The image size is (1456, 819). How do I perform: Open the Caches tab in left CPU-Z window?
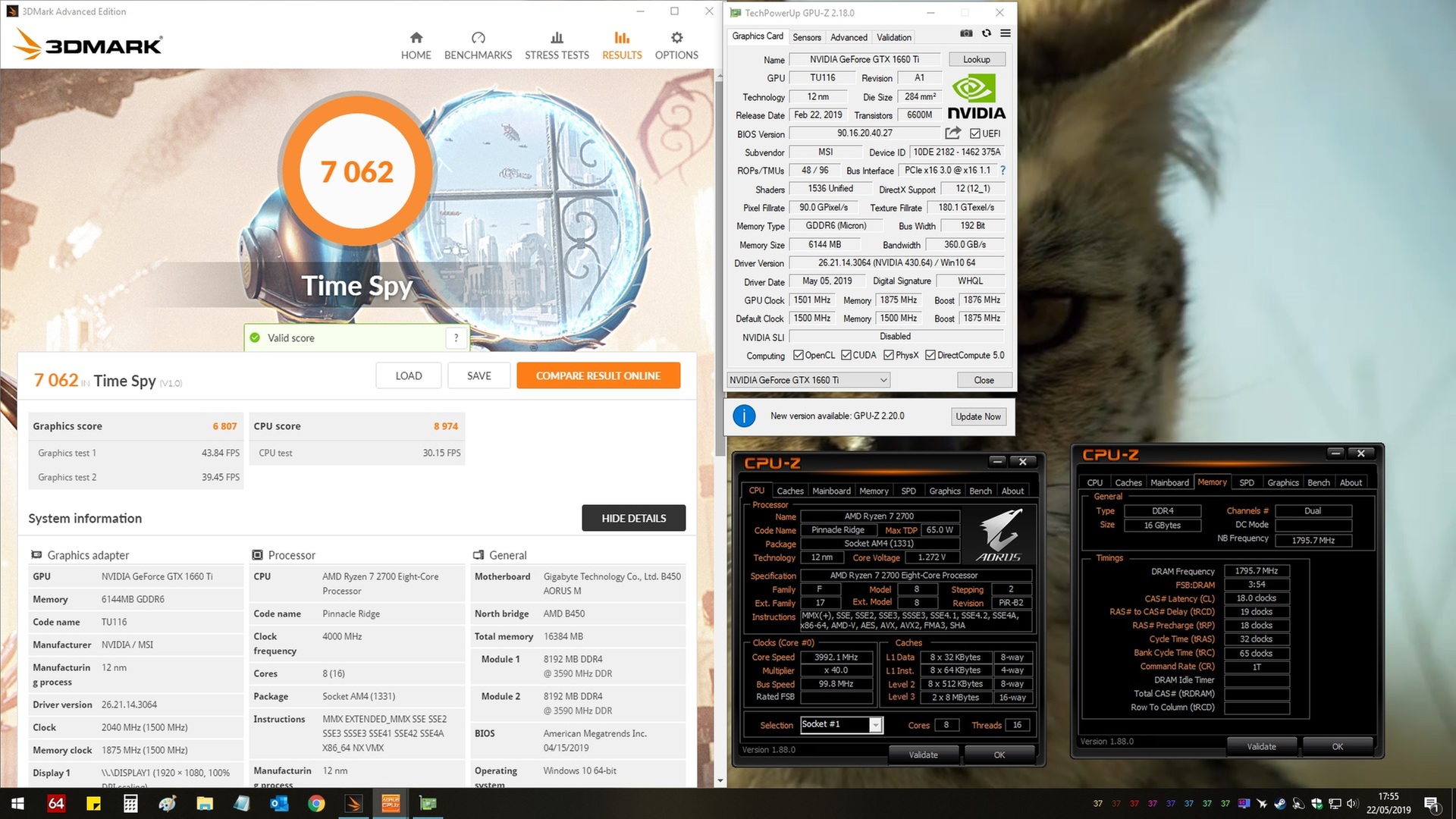point(790,491)
